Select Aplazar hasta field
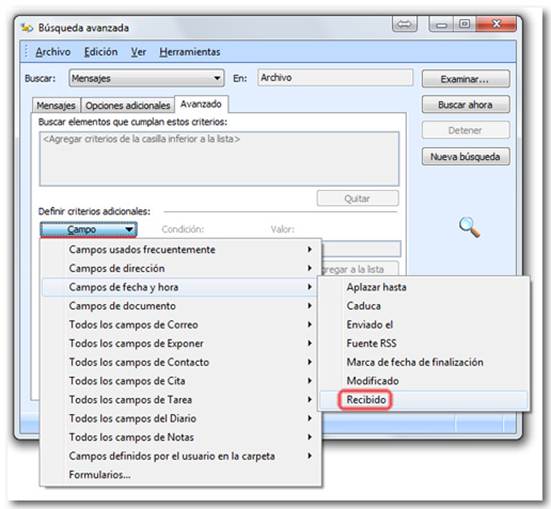The image size is (551, 509). 423,287
